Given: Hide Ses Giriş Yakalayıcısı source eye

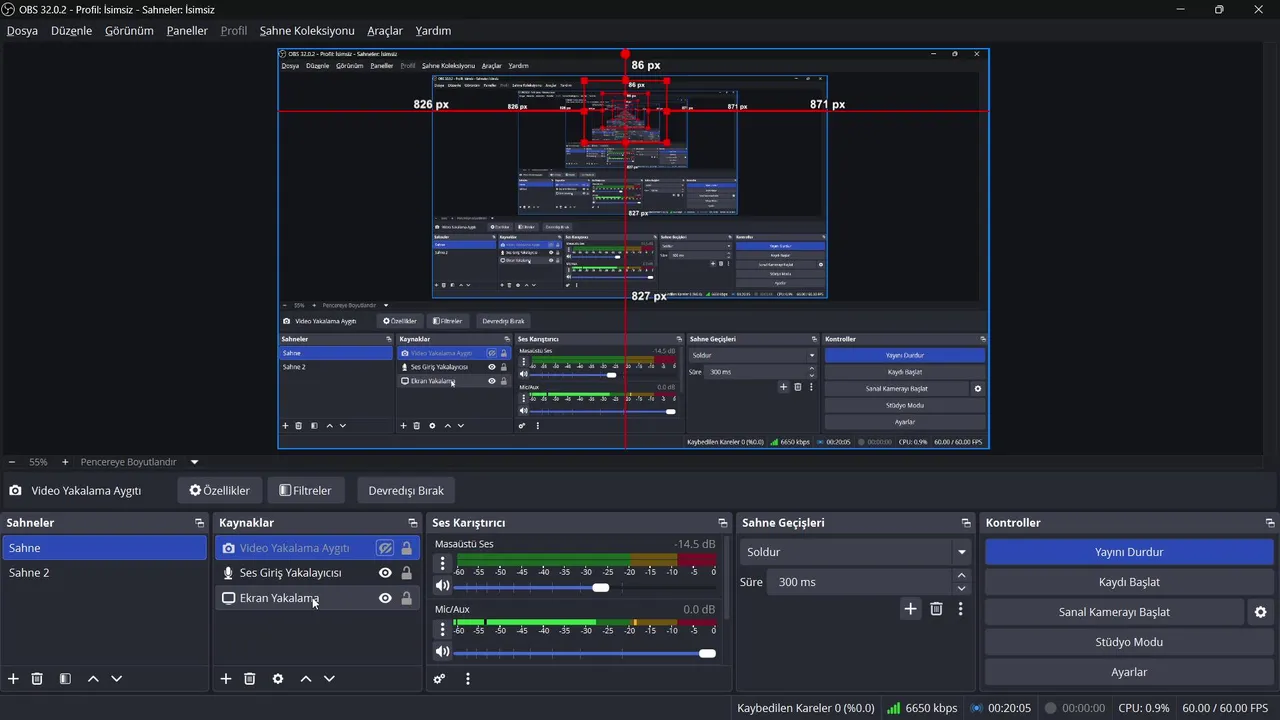Looking at the screenshot, I should coord(385,573).
